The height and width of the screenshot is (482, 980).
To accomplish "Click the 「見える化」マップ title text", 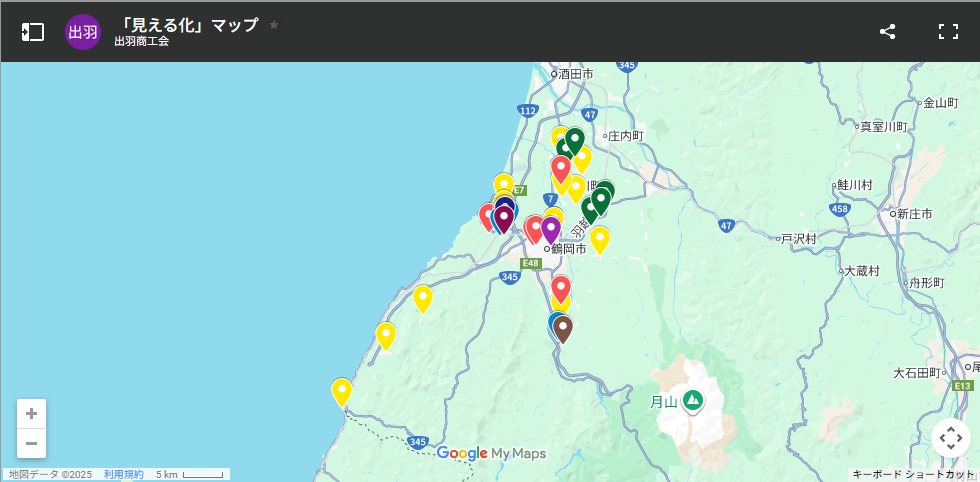I will [x=188, y=24].
